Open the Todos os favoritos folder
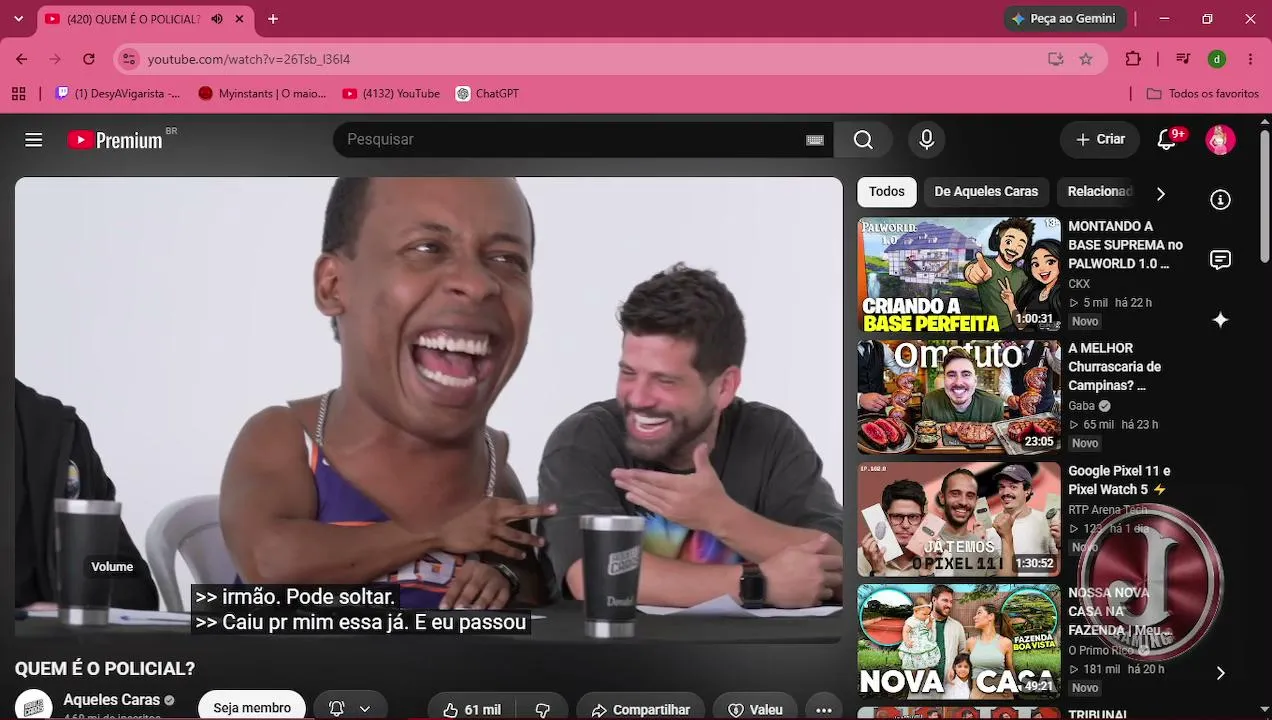The width and height of the screenshot is (1272, 720). [x=1203, y=94]
